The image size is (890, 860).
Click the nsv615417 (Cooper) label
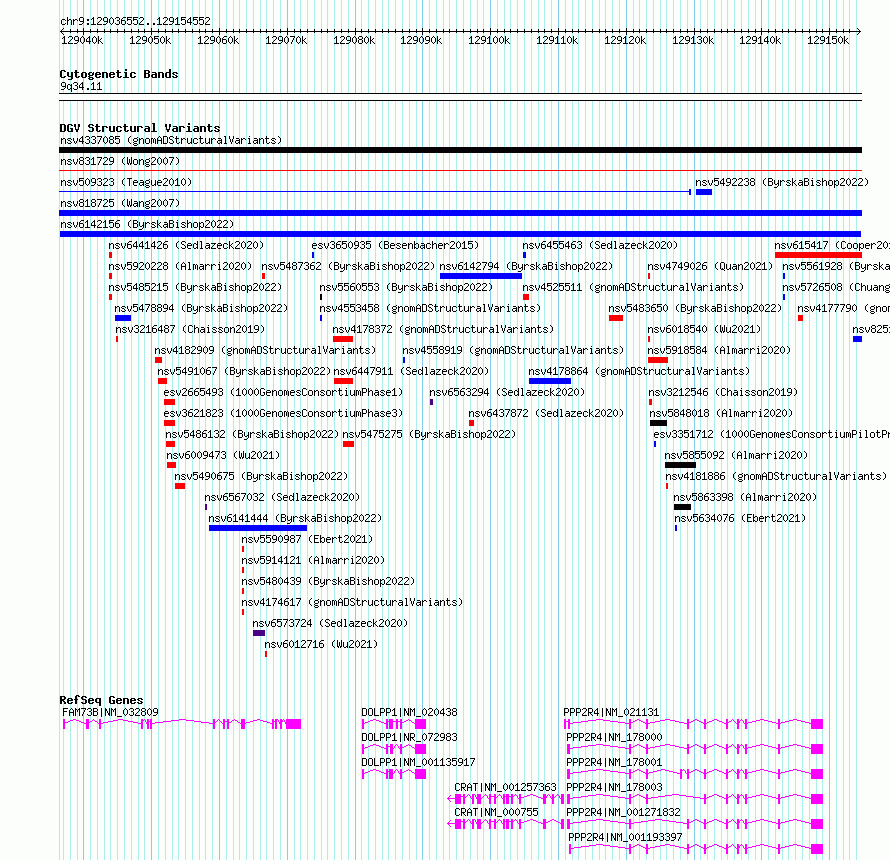pos(832,245)
